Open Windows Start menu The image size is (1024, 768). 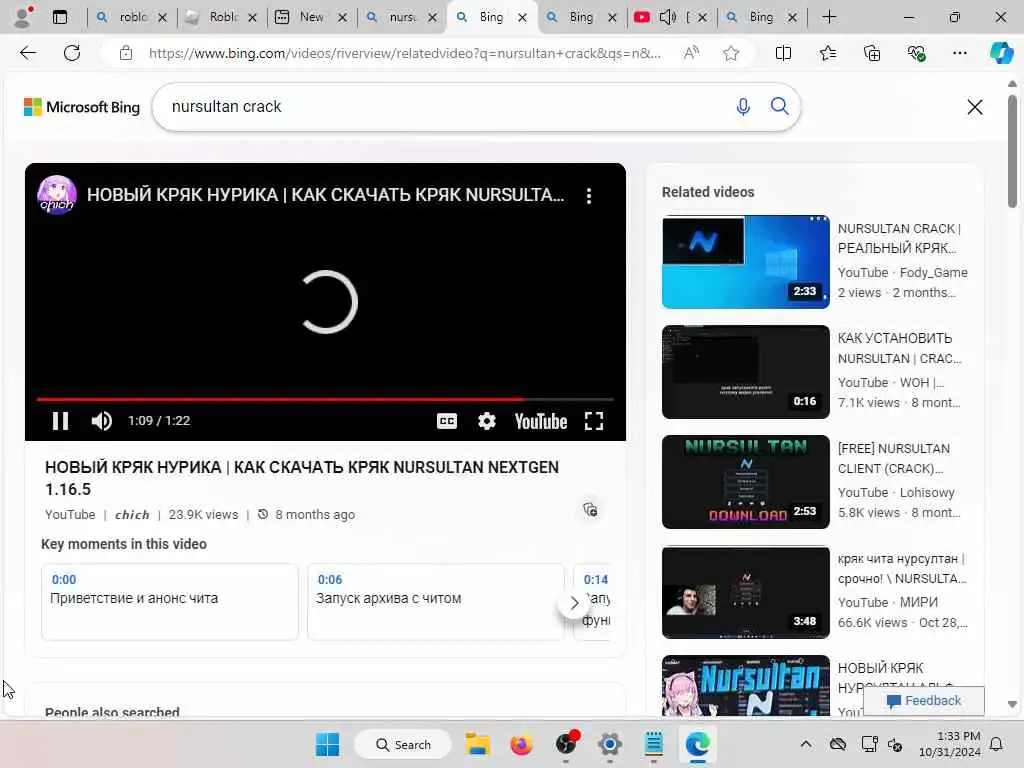click(x=327, y=744)
